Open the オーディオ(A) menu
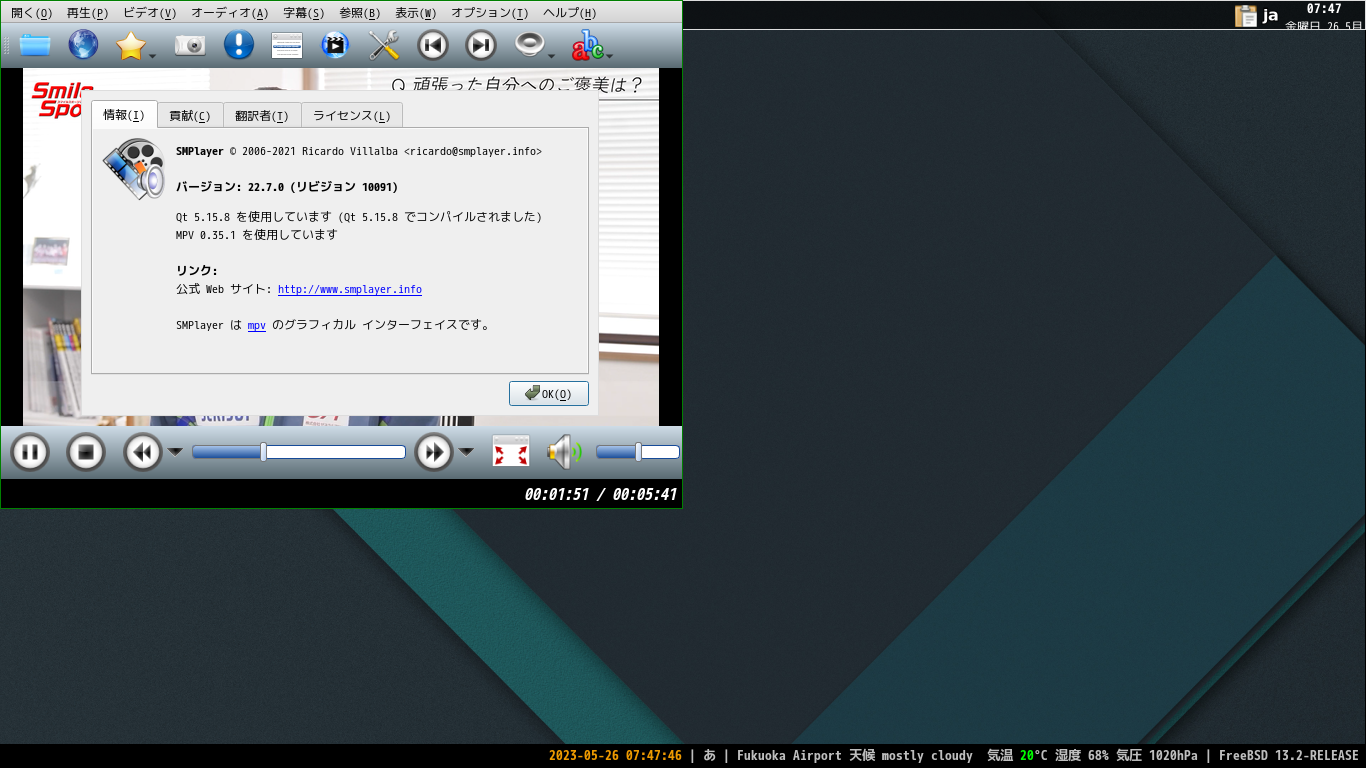Screen dimensions: 1366x768 [229, 13]
